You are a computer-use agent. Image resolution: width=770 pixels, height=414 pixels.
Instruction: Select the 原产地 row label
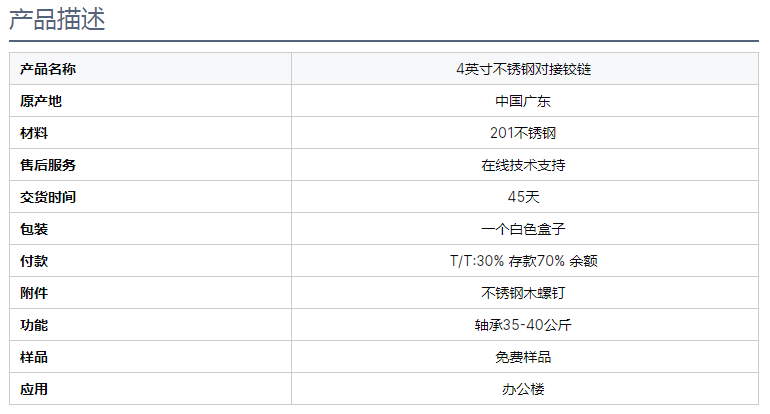[x=41, y=101]
